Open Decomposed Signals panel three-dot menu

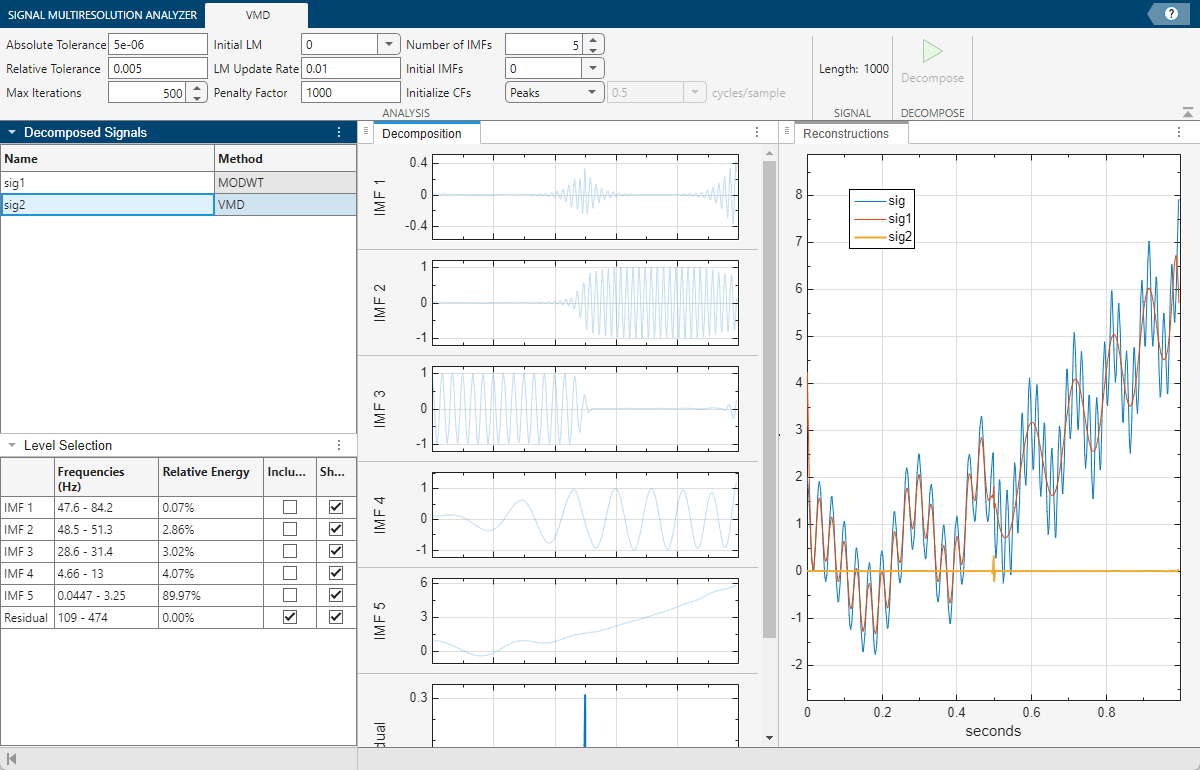click(x=339, y=133)
